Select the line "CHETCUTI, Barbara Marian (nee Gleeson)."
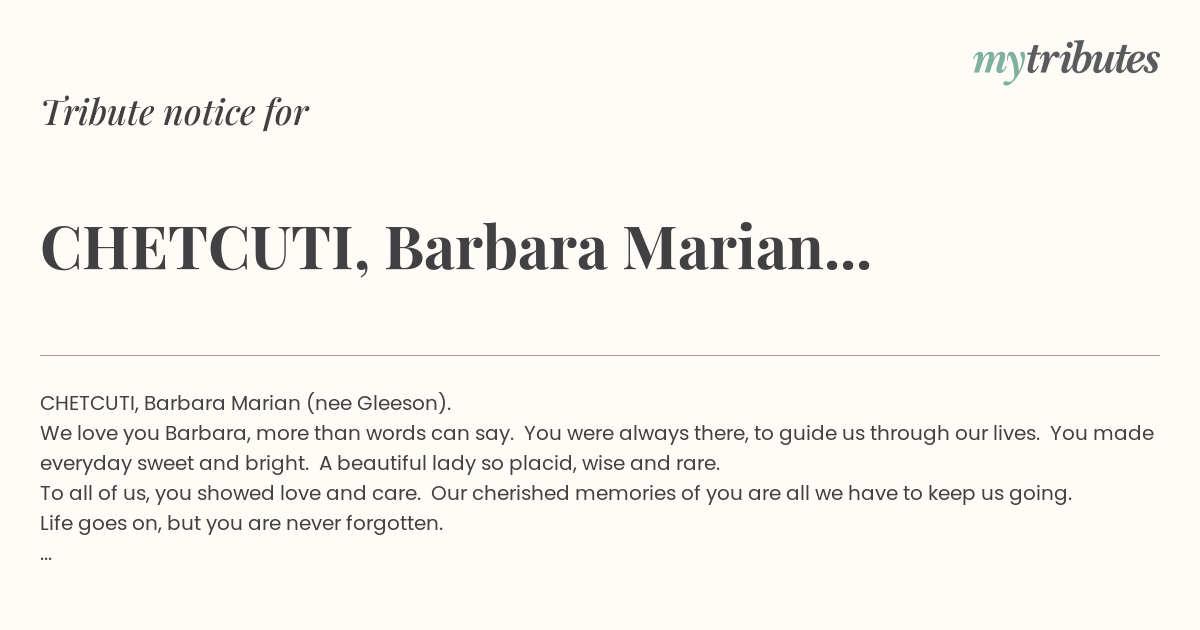This screenshot has height=630, width=1200. click(246, 403)
